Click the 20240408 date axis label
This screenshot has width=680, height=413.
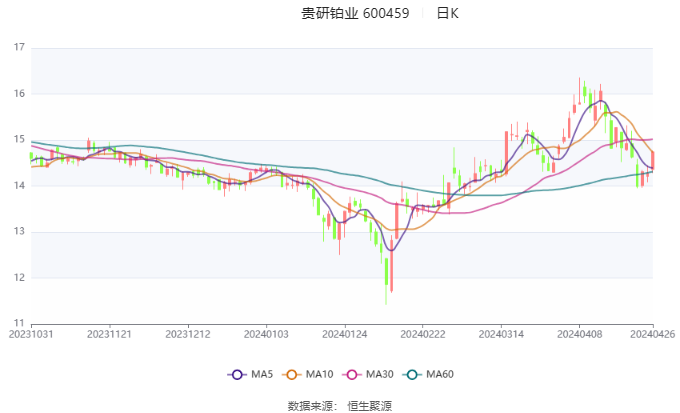pyautogui.click(x=580, y=334)
